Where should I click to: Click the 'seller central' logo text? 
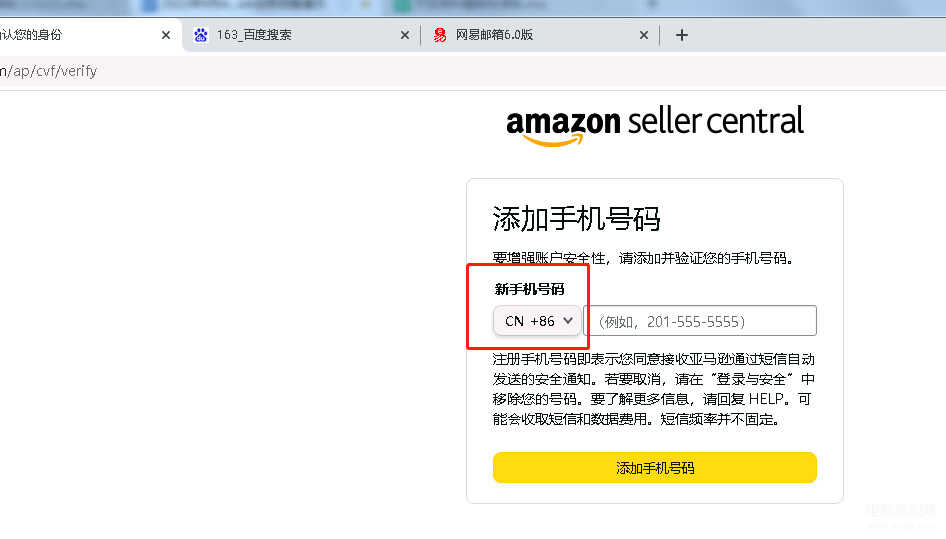[716, 122]
